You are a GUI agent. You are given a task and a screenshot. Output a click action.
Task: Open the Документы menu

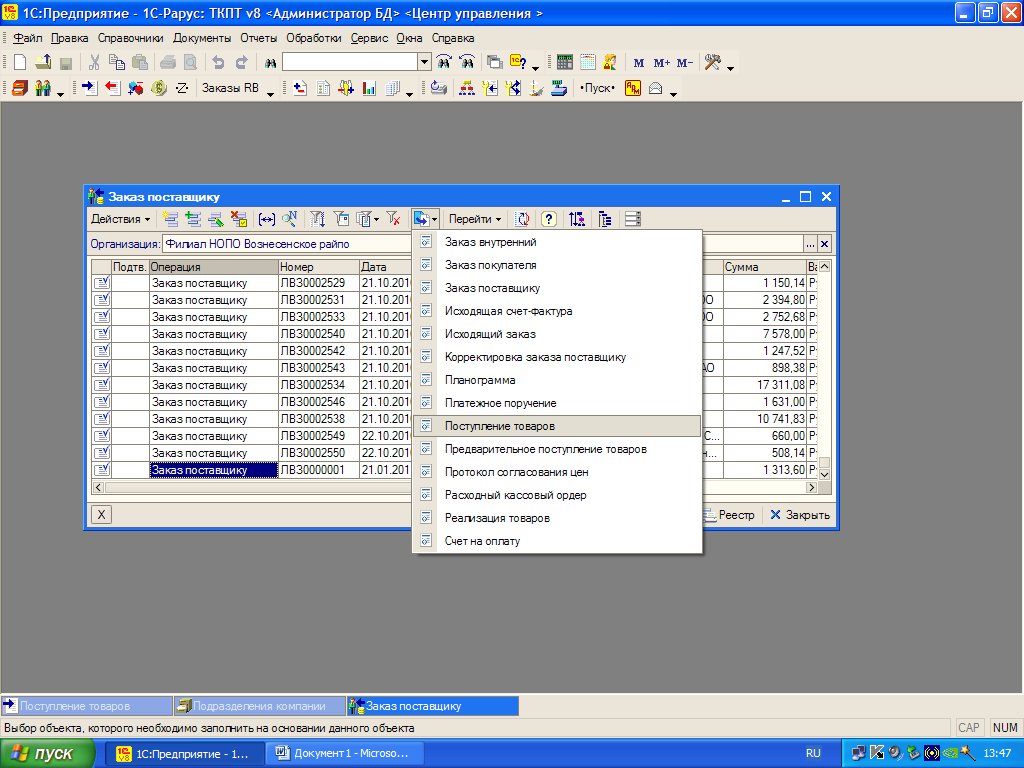202,38
